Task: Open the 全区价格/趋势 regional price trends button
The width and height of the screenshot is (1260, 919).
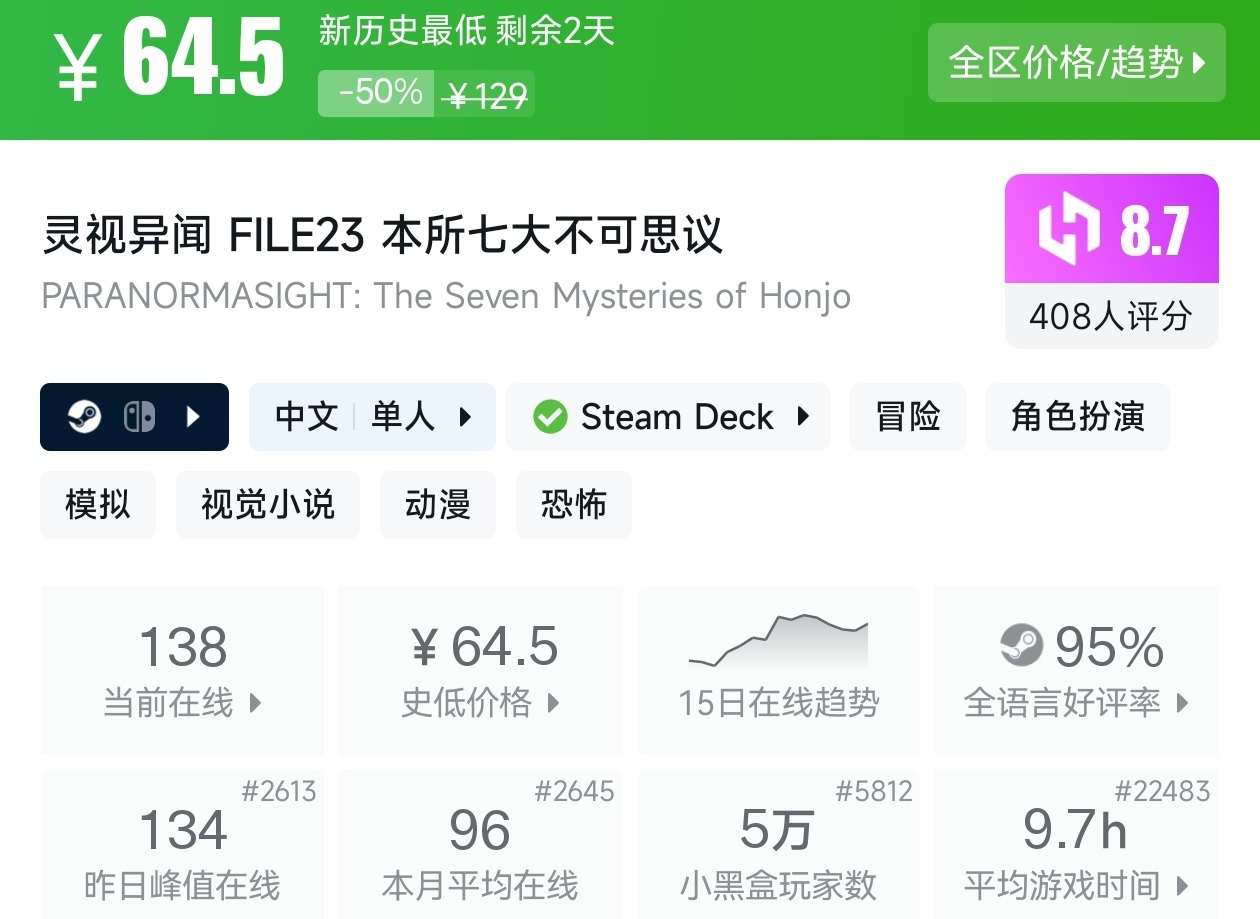Action: pyautogui.click(x=1076, y=63)
